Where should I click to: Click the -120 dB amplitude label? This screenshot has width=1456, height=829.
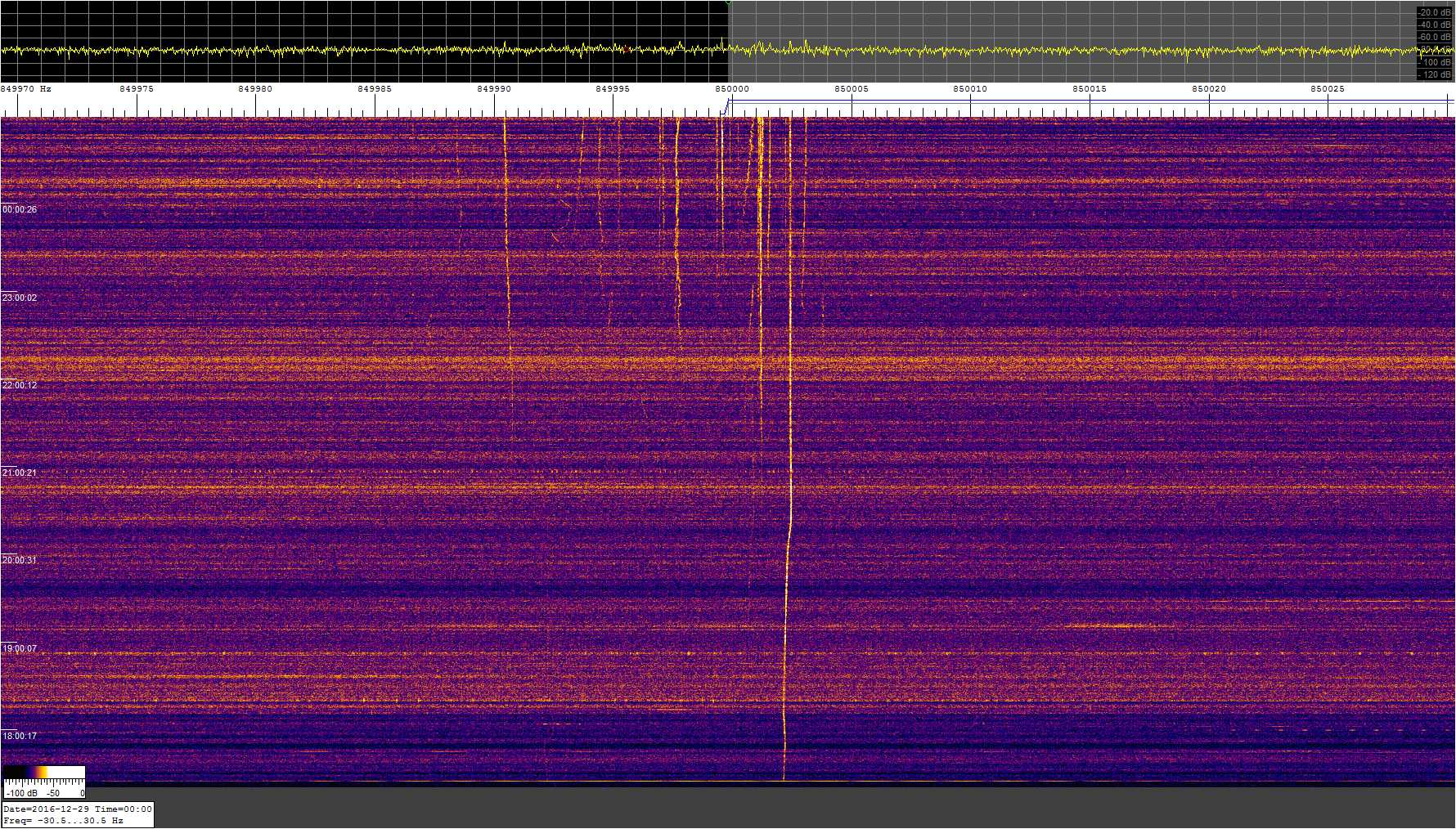click(x=1435, y=74)
